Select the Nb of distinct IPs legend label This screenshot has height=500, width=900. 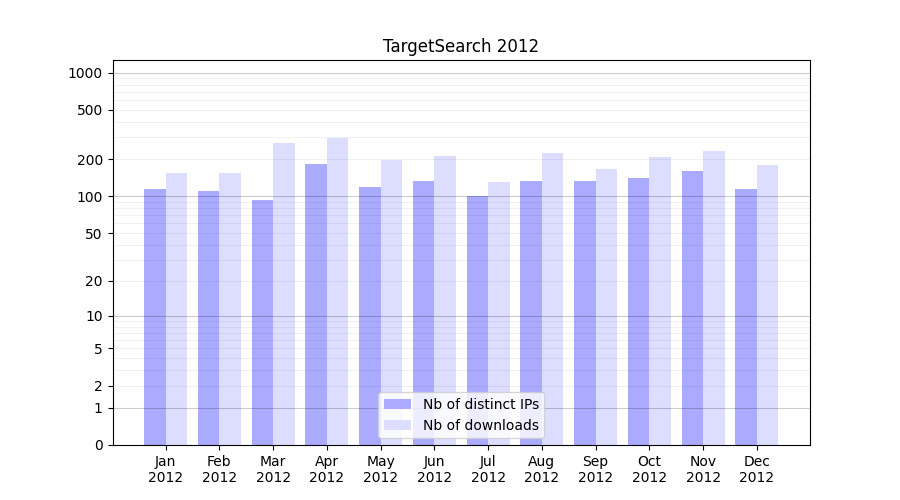tap(480, 404)
